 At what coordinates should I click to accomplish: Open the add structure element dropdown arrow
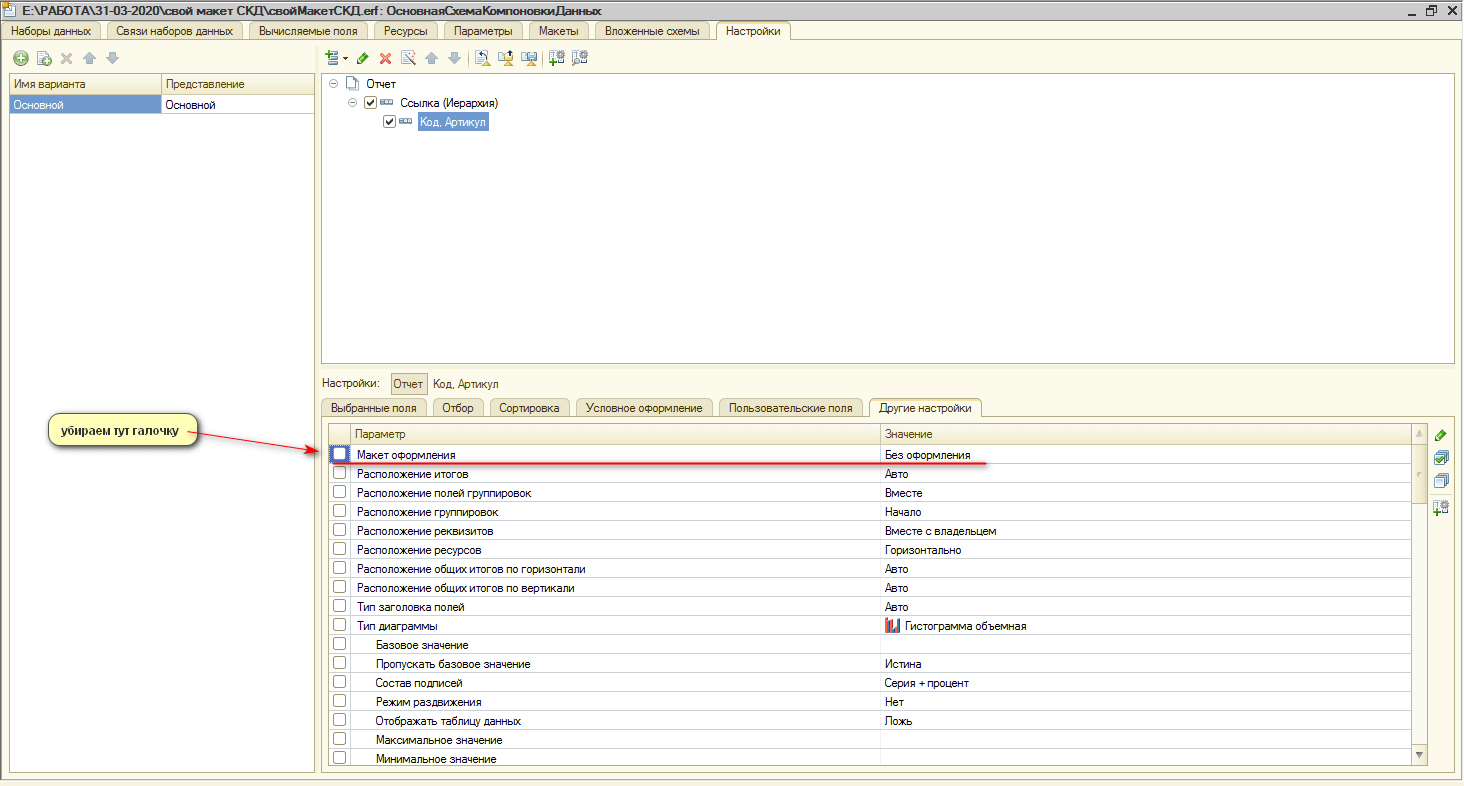coord(344,59)
